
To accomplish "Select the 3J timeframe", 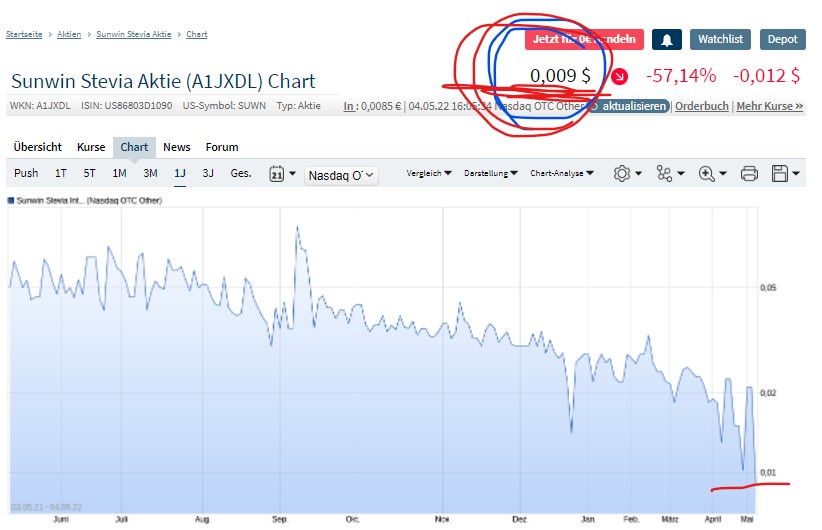I will pos(208,173).
